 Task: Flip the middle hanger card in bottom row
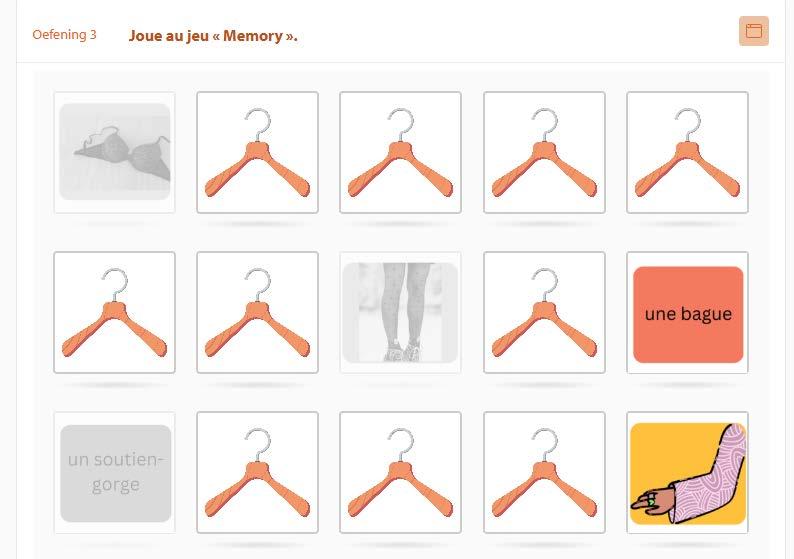coord(401,472)
